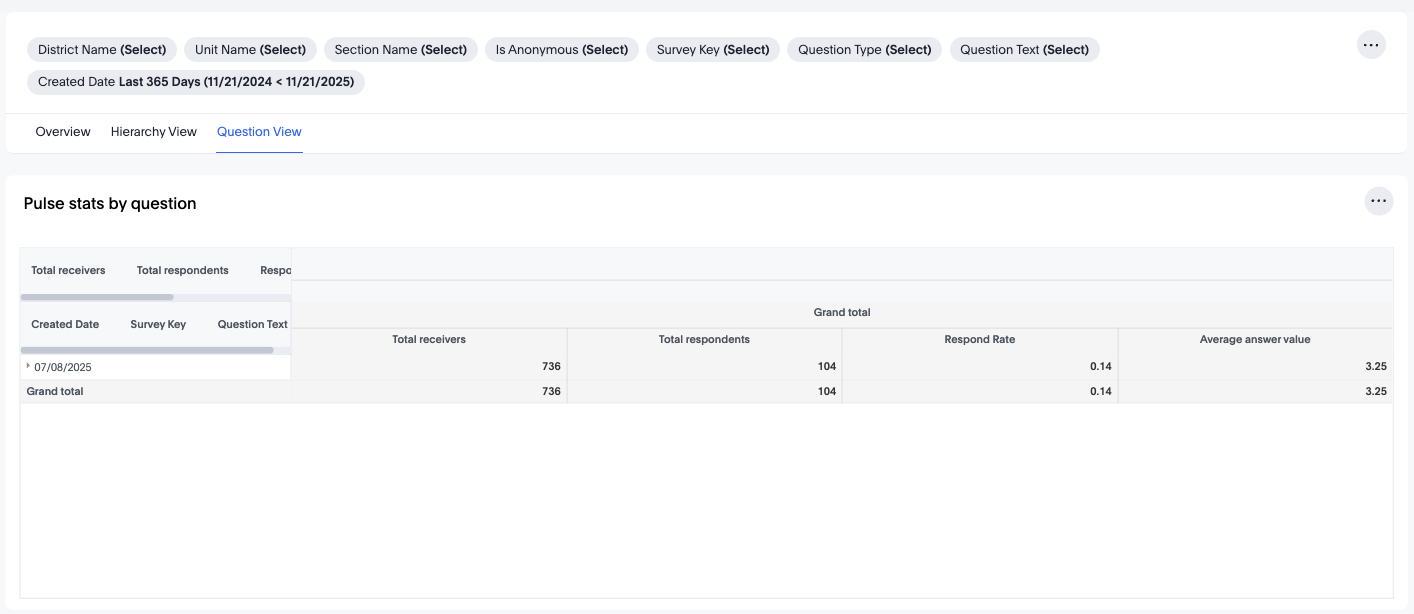Click the row fields horizontal scrollbar
1414x614 pixels.
click(x=147, y=350)
